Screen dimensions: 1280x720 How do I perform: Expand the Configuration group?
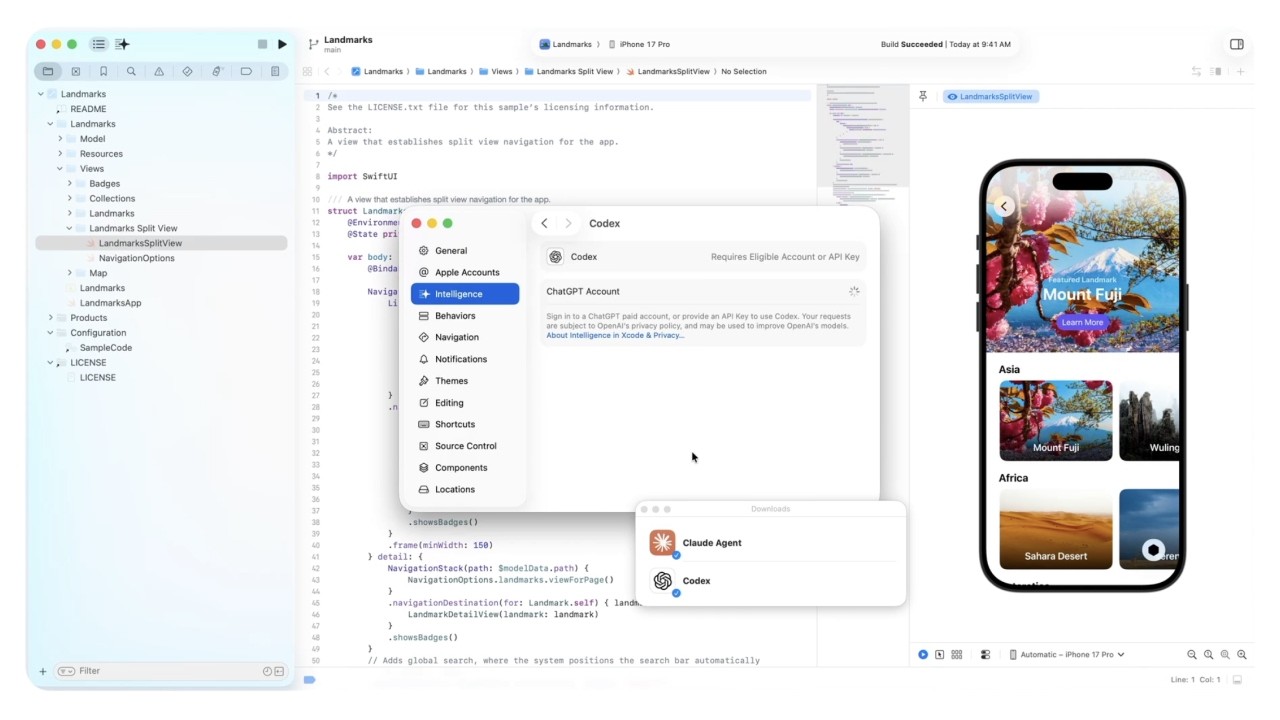(x=50, y=333)
